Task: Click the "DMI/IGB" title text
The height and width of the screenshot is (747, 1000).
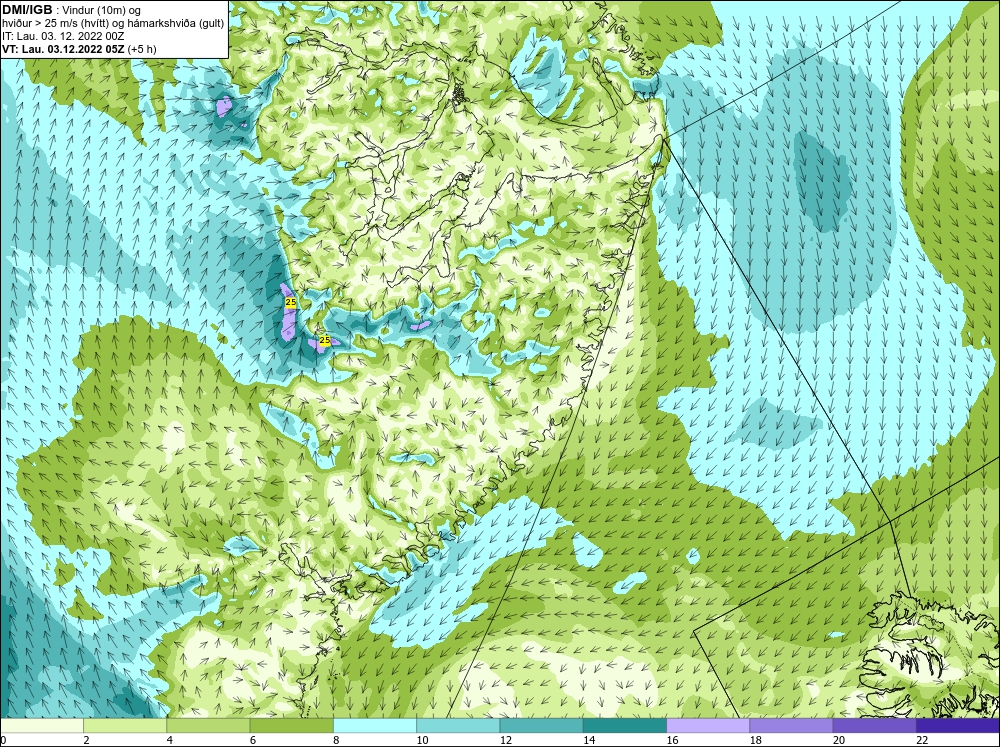Action: click(27, 10)
